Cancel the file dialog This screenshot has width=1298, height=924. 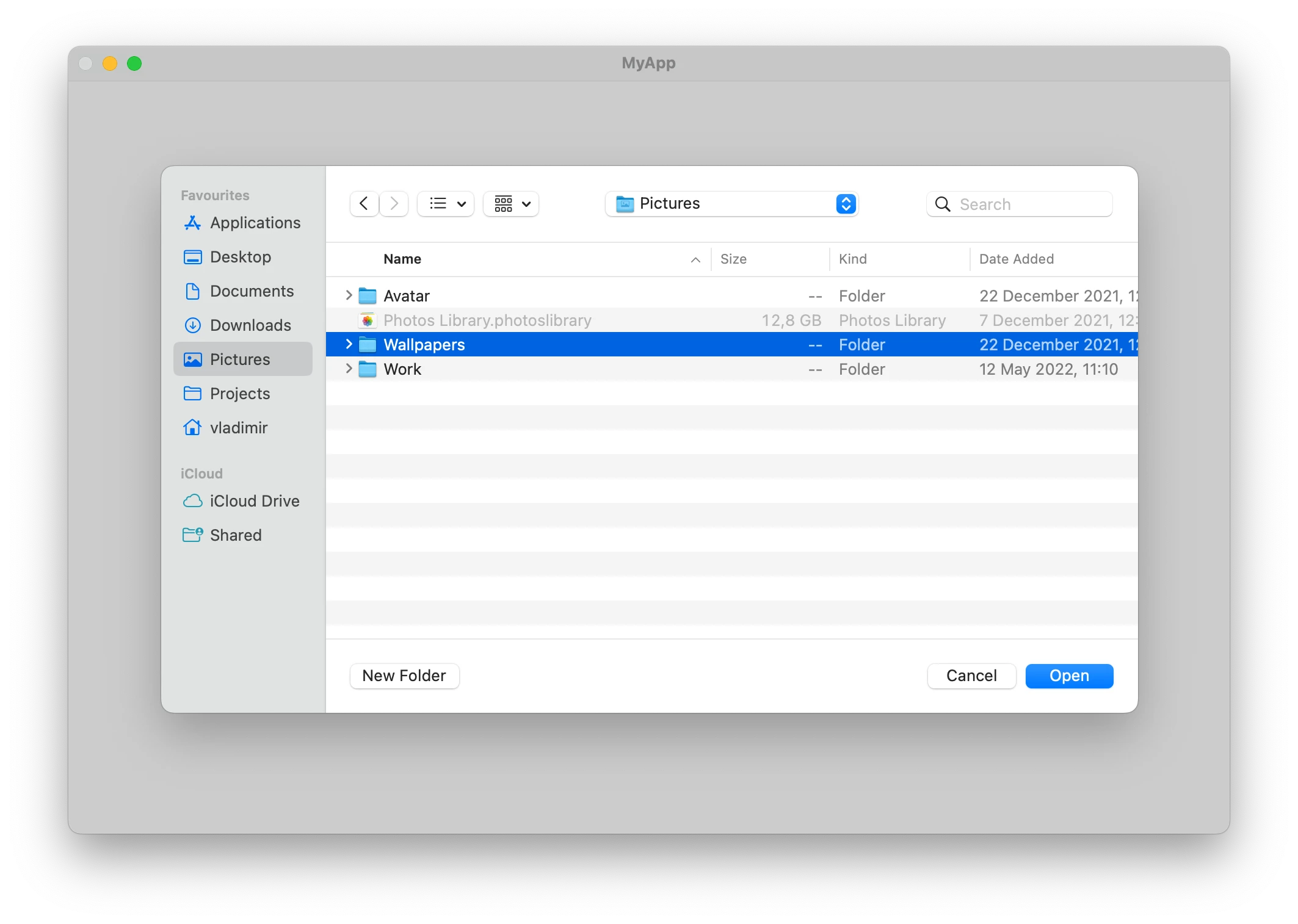[x=971, y=676]
